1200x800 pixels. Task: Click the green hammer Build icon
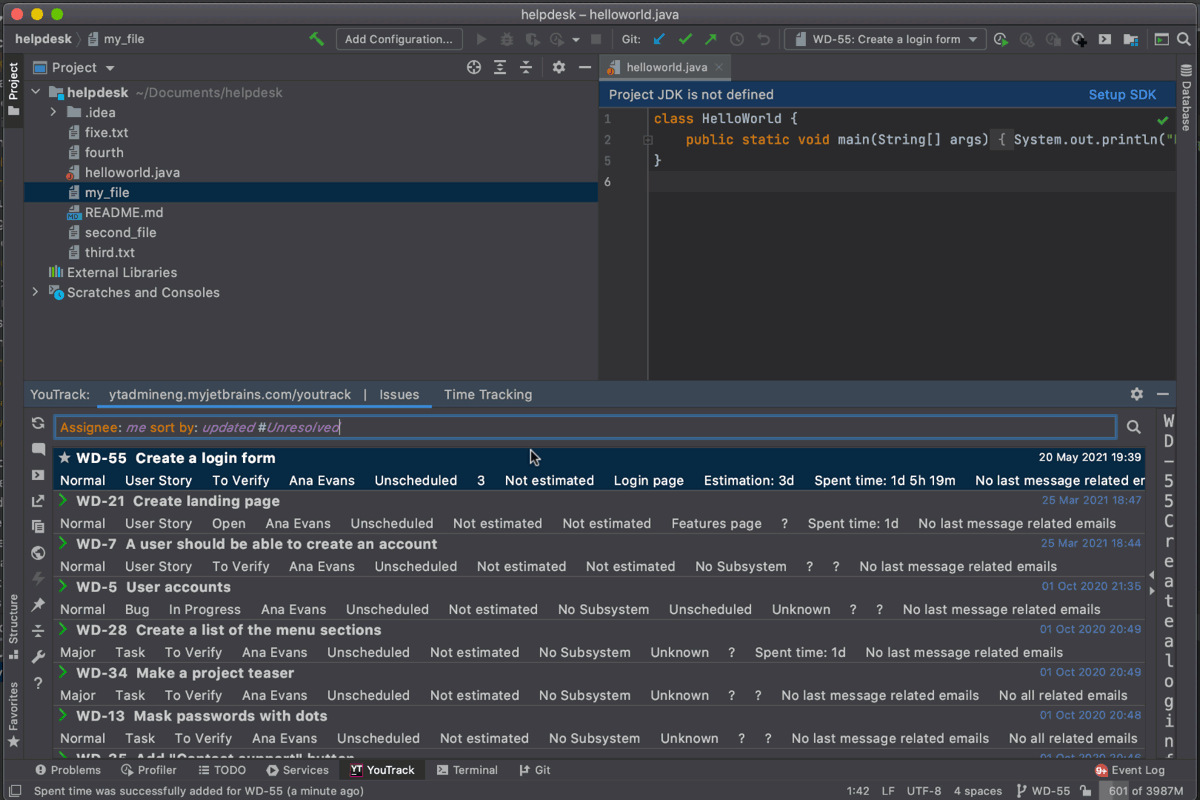click(316, 39)
